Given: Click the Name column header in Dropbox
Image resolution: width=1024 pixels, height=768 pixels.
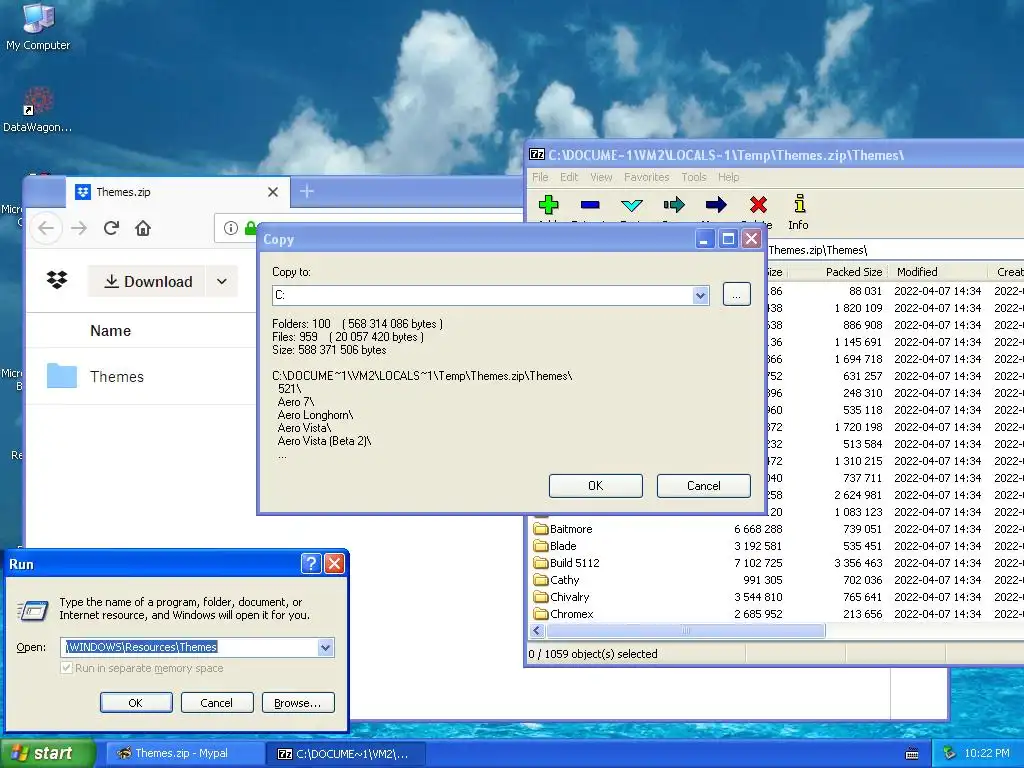Looking at the screenshot, I should click(110, 331).
